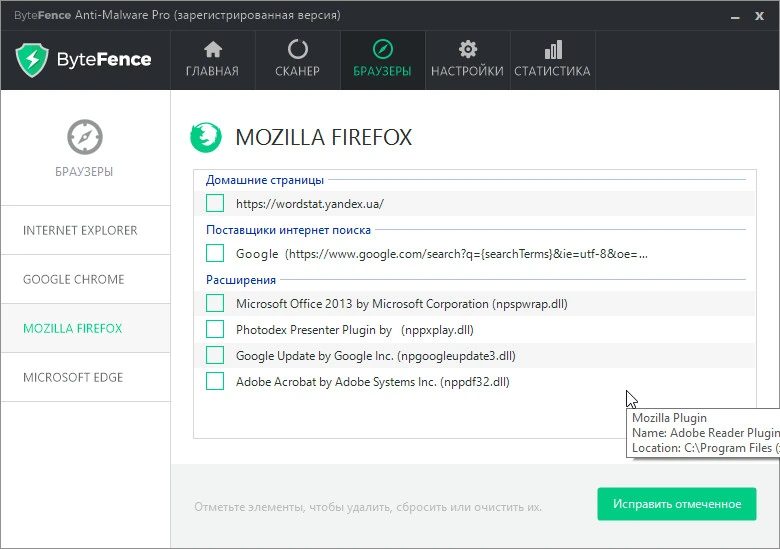Click the Microsoft Office 2013 npspwrap.dll entry
This screenshot has height=549, width=780.
401,304
